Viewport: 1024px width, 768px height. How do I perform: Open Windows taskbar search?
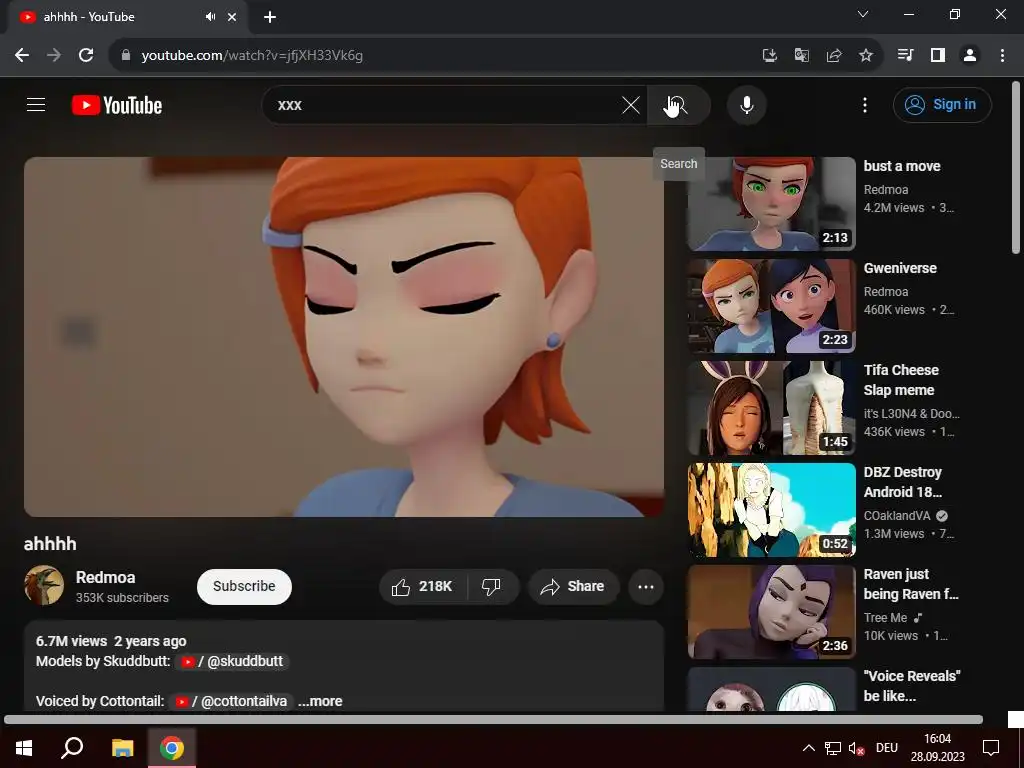tap(72, 748)
